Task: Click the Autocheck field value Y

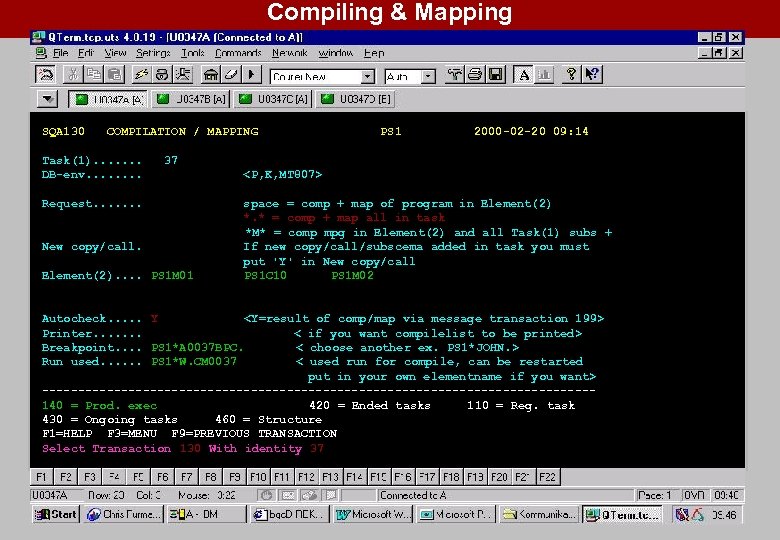Action: 154,319
